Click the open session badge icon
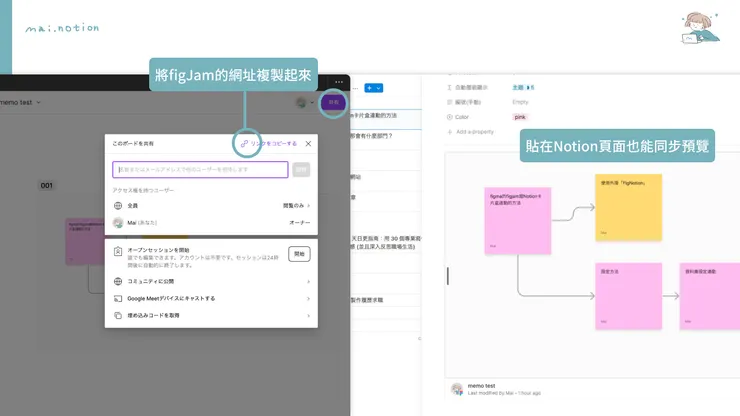This screenshot has height=416, width=740. tap(118, 251)
